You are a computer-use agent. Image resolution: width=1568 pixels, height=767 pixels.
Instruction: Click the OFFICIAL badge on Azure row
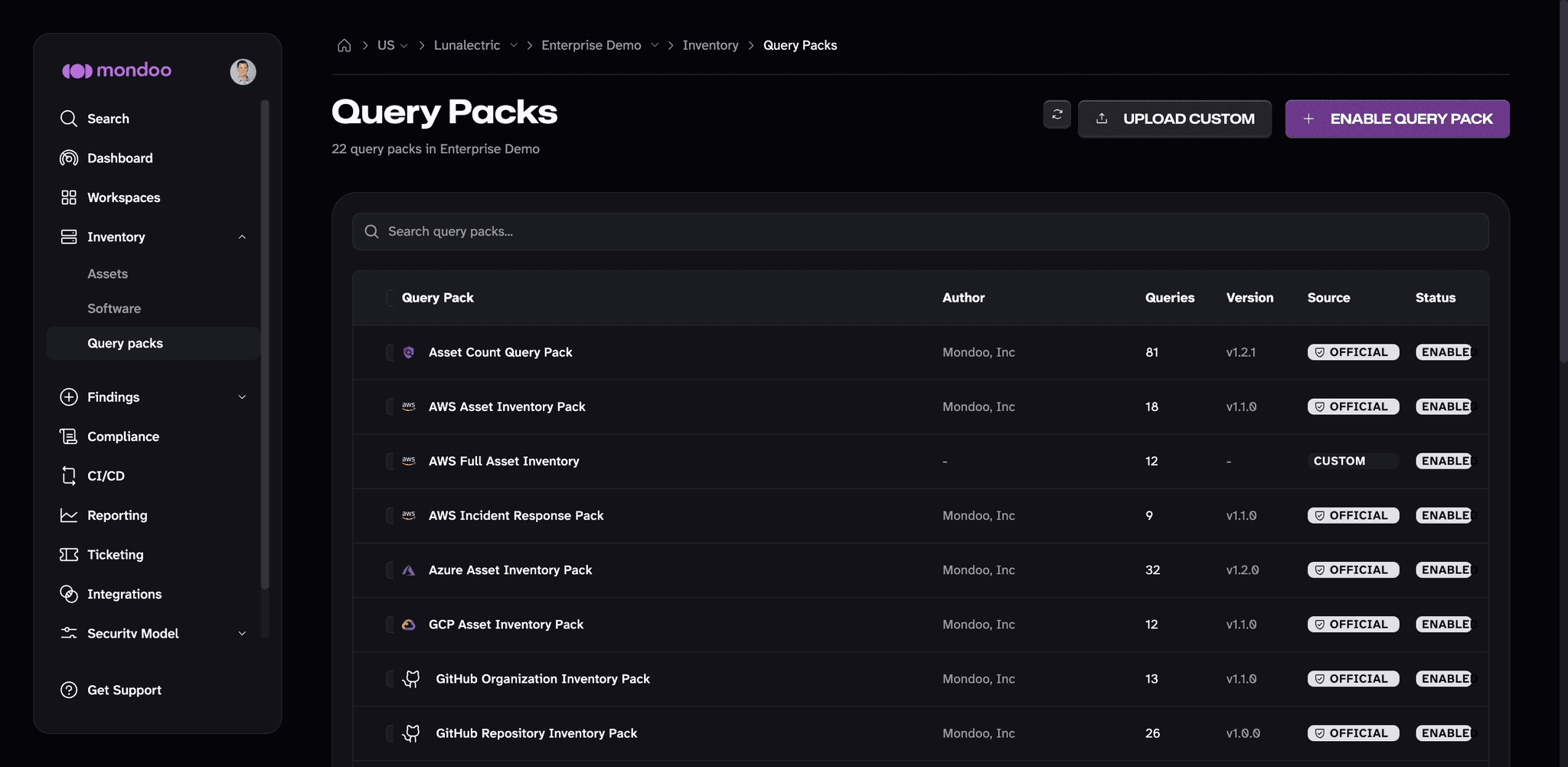(1353, 570)
